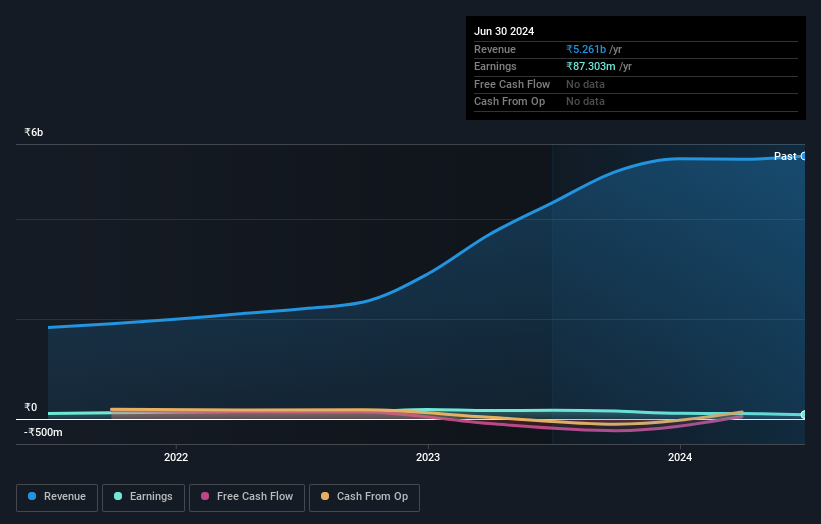Toggle the Free Cash Flow legend button
This screenshot has height=524, width=821.
point(247,497)
